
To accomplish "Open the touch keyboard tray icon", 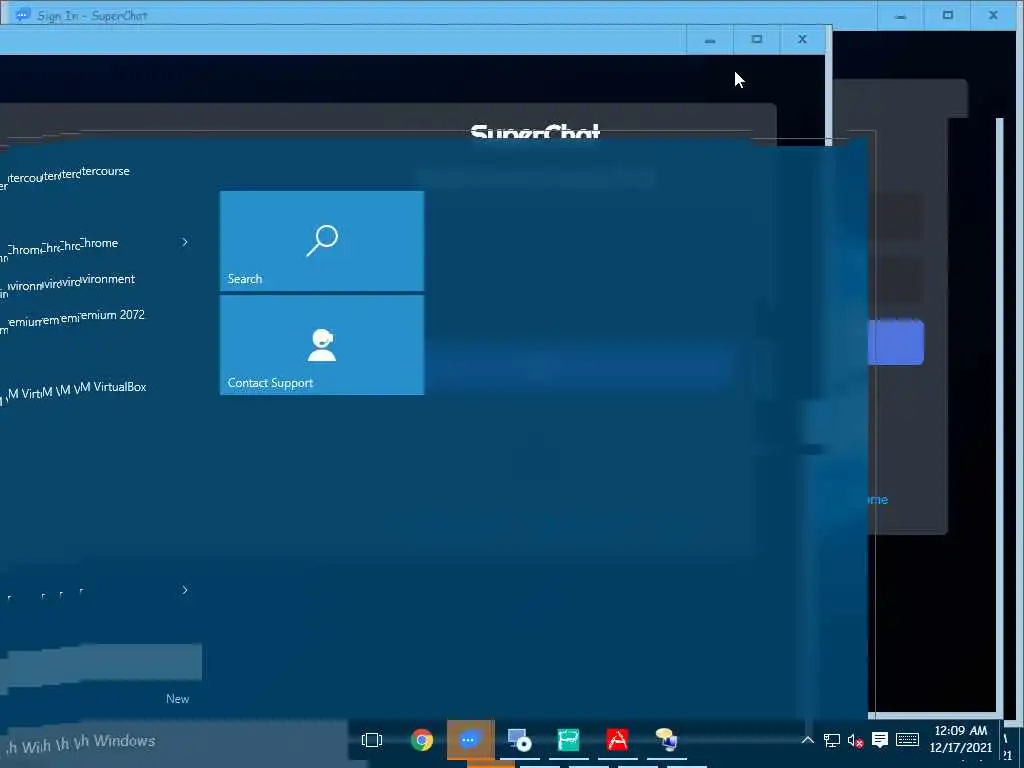I will click(x=908, y=739).
